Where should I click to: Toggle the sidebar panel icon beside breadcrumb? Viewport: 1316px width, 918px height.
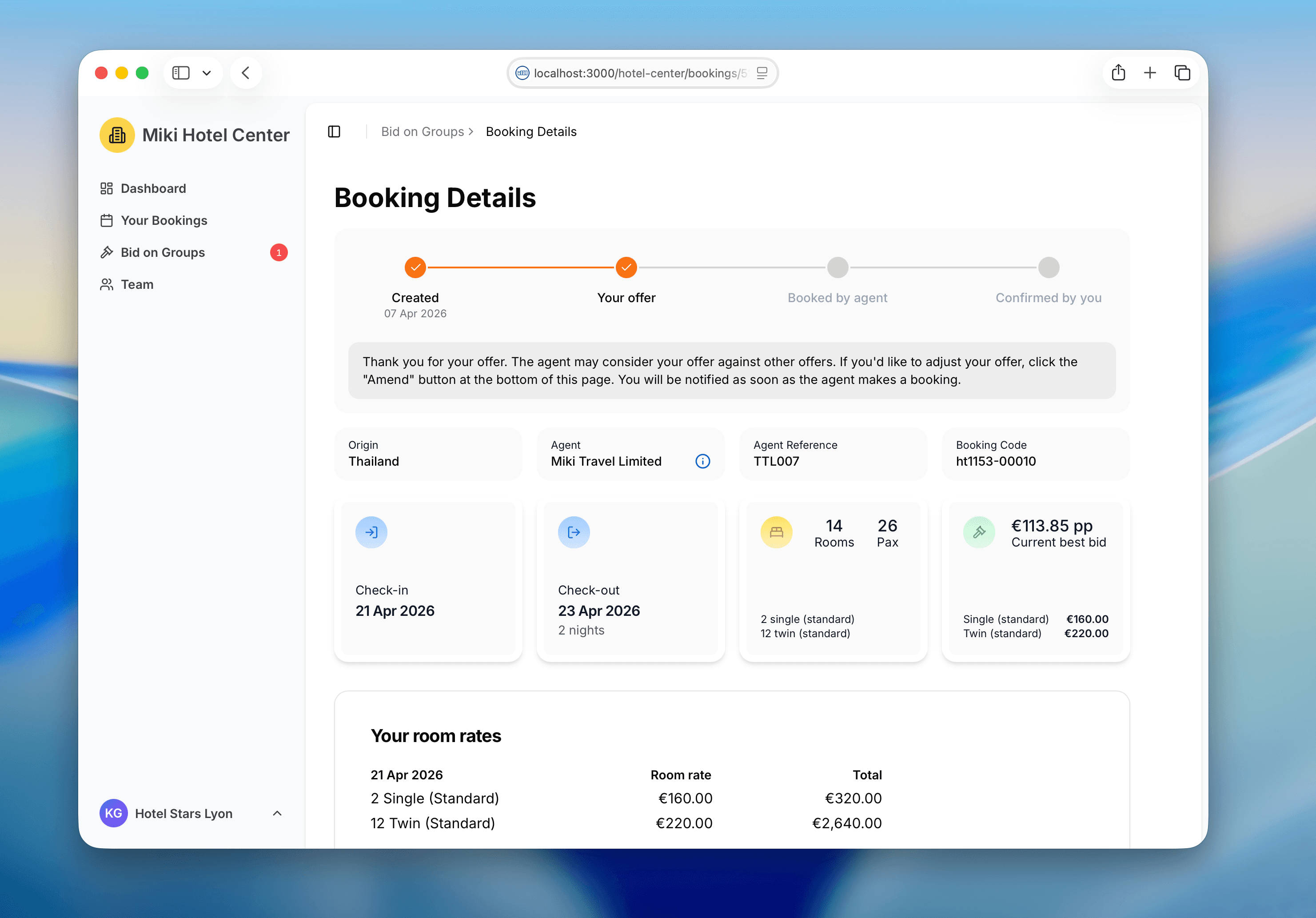[334, 132]
